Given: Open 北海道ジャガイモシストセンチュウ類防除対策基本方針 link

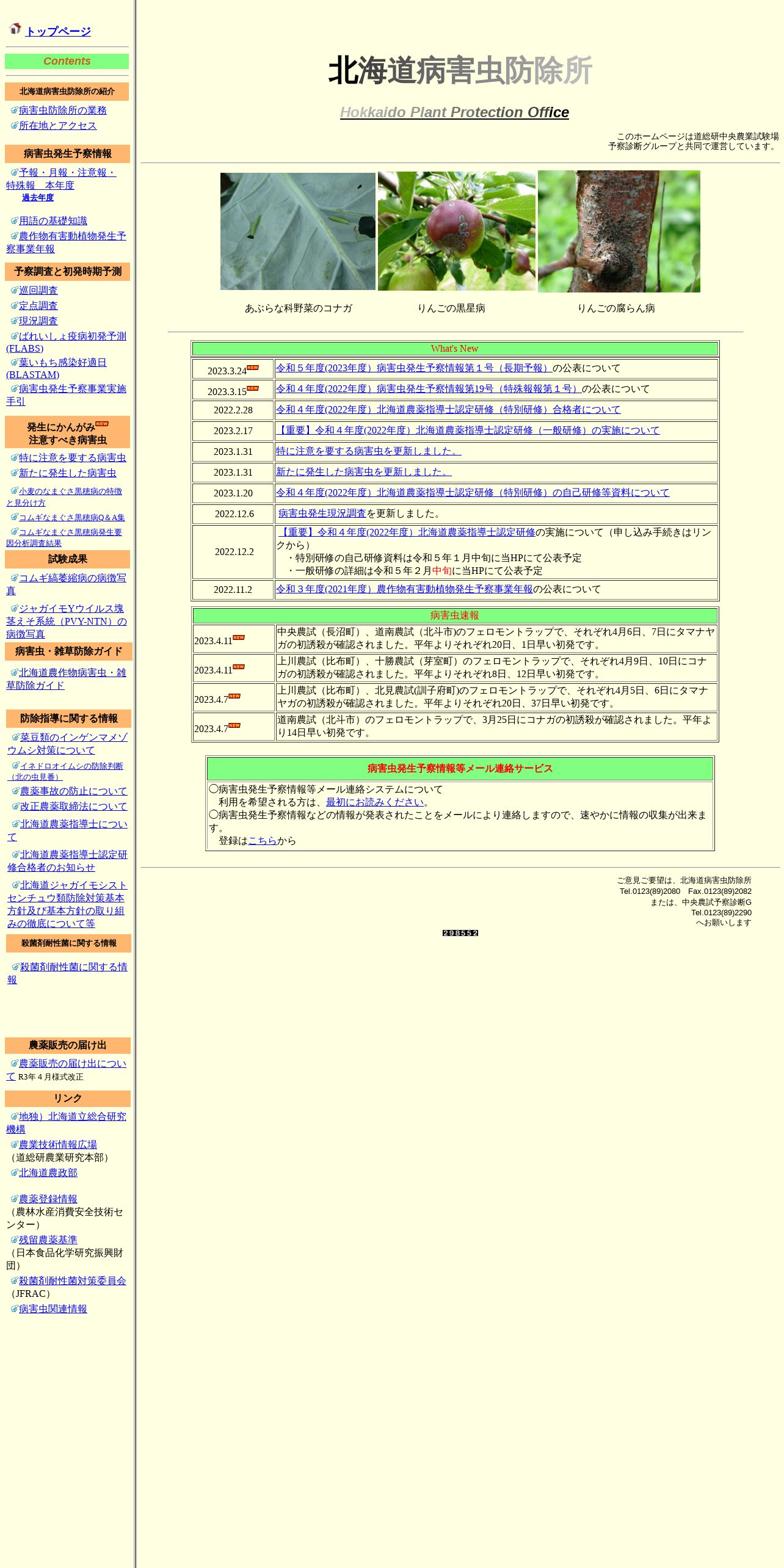Looking at the screenshot, I should click(x=67, y=904).
